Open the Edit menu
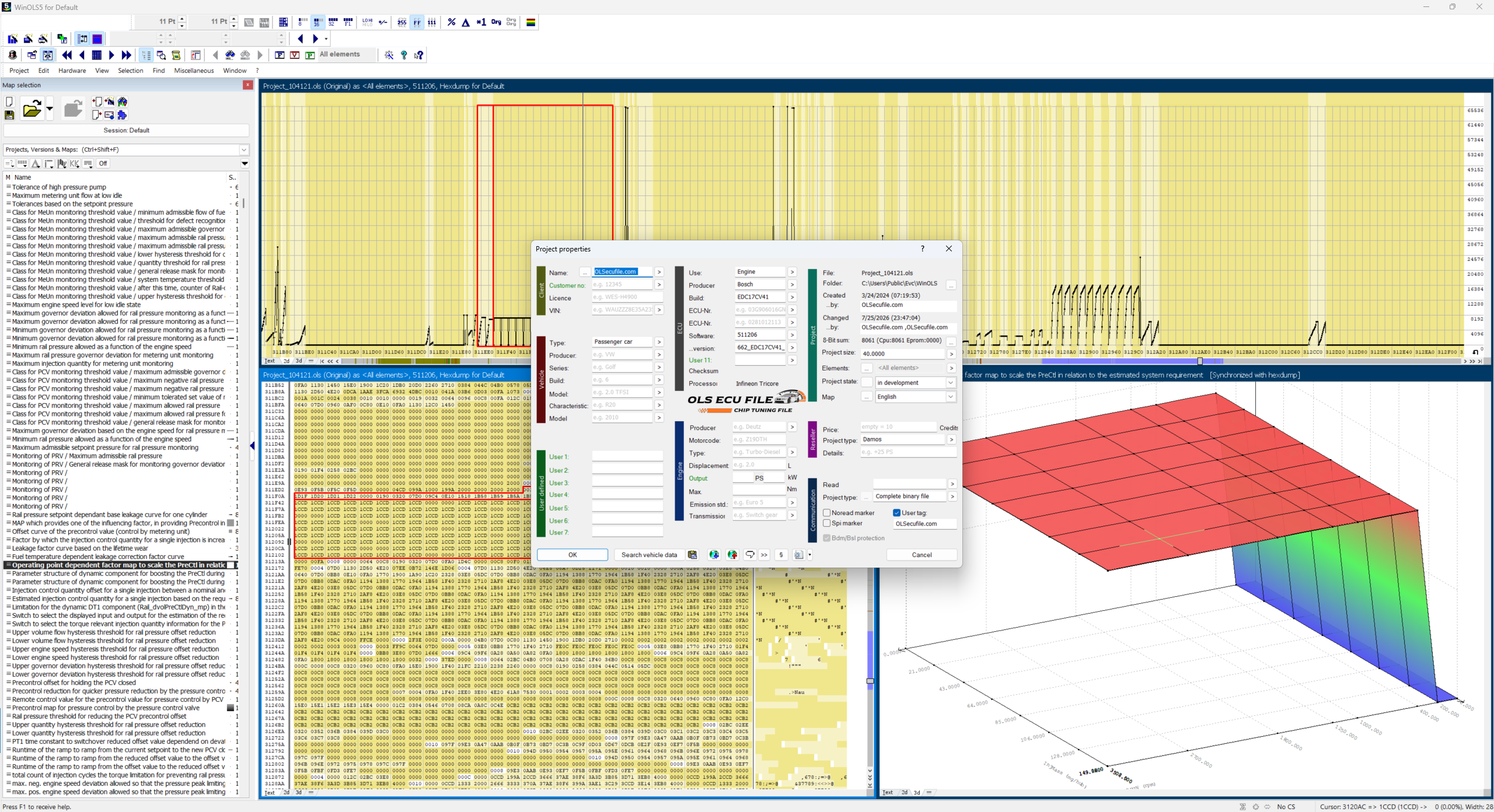 point(44,71)
